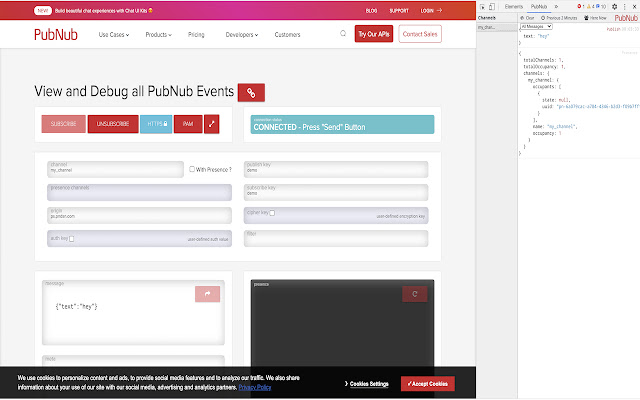
Task: Click Here Now in the DevTools panel
Action: point(595,18)
